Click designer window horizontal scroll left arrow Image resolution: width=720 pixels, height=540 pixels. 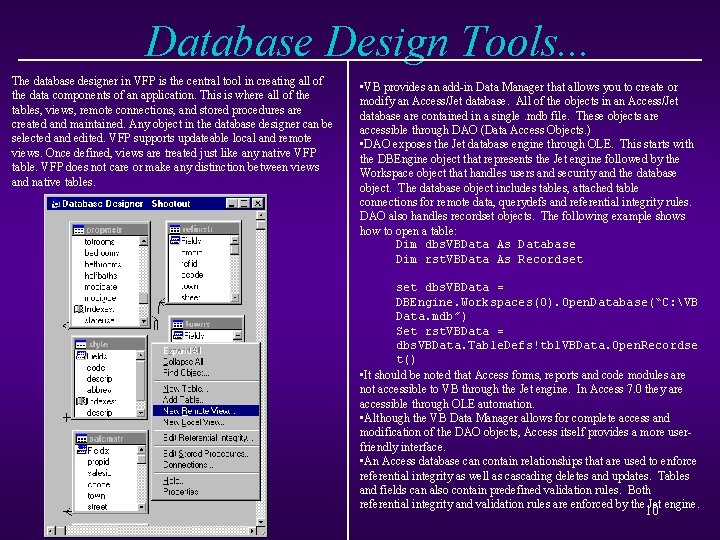click(x=51, y=531)
